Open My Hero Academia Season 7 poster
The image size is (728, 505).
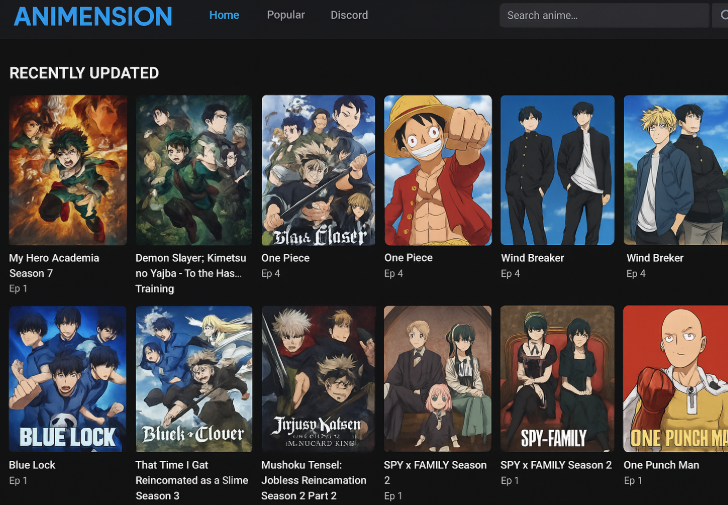tap(68, 170)
